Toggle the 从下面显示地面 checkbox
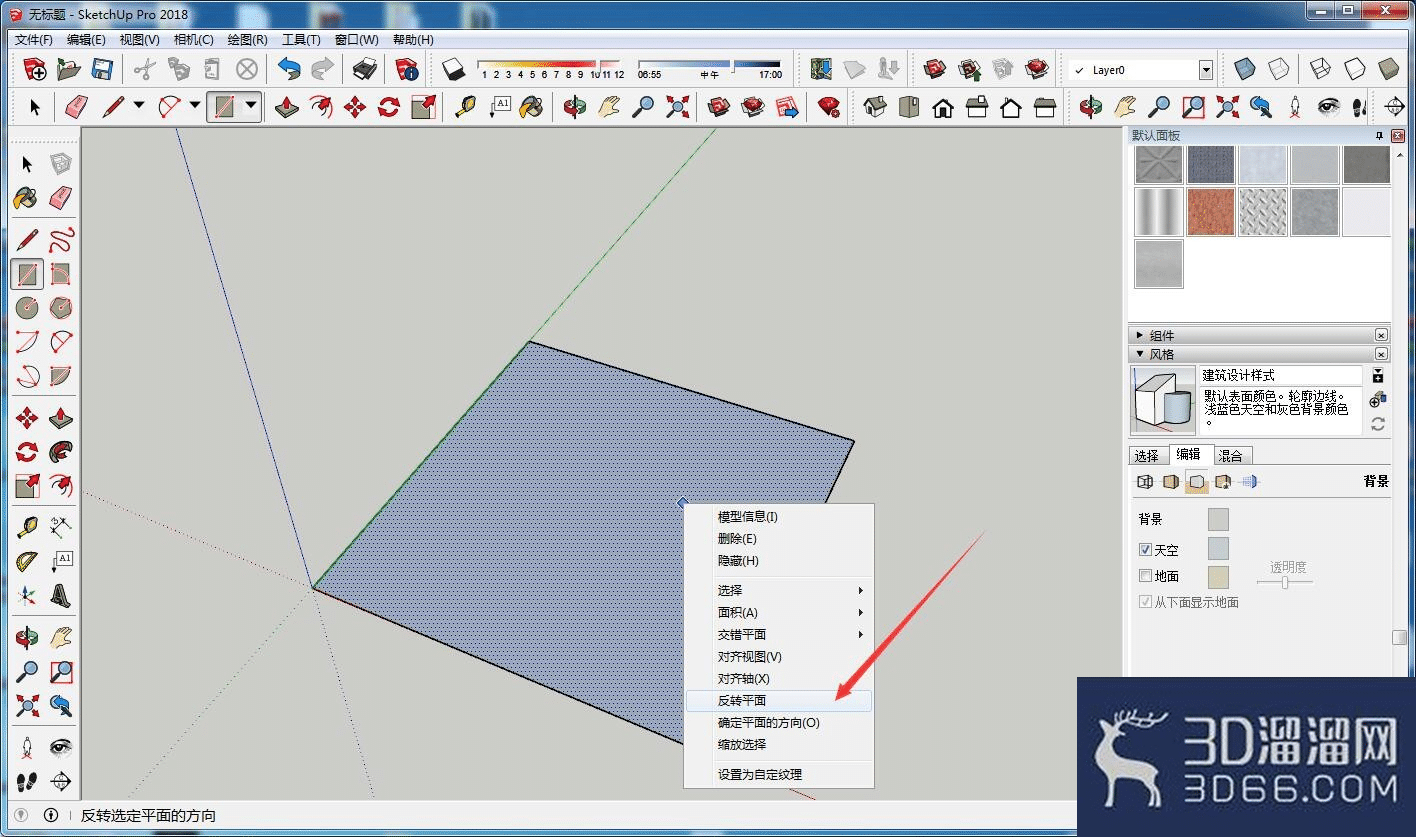The image size is (1416, 837). coord(1146,602)
